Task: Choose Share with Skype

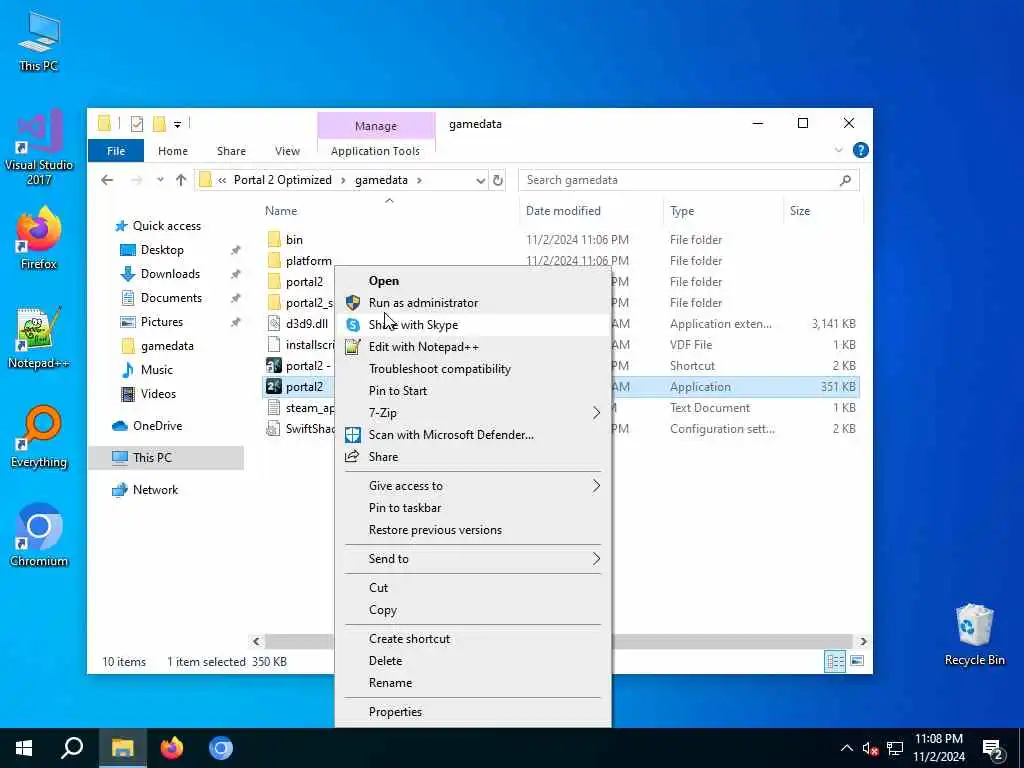Action: [x=473, y=325]
